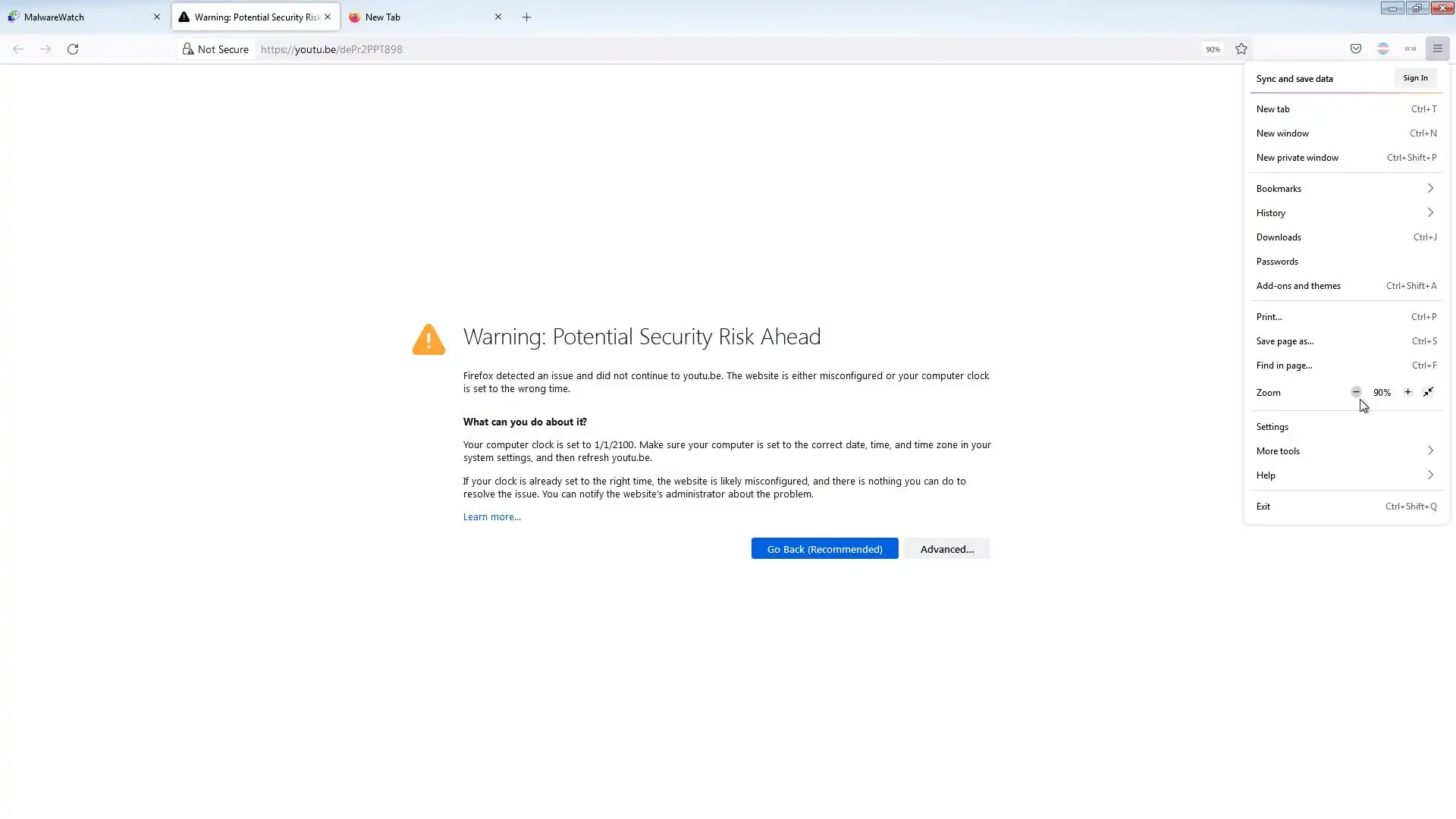Click the Not Secure lock icon
Image resolution: width=1456 pixels, height=819 pixels.
tap(188, 49)
